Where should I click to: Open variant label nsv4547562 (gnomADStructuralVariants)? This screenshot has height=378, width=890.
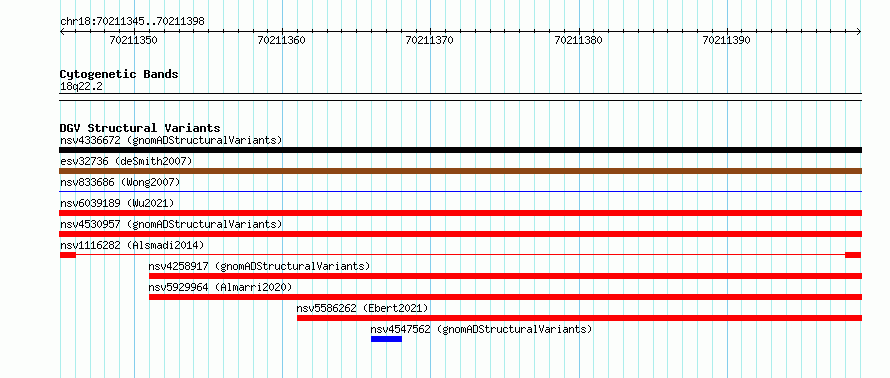tap(481, 329)
